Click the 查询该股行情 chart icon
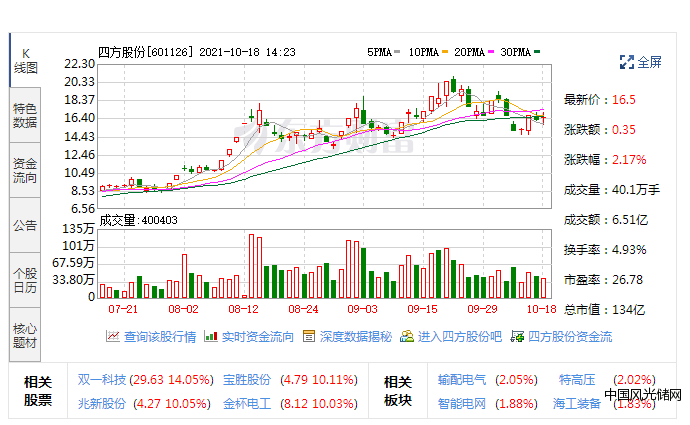 [x=113, y=337]
